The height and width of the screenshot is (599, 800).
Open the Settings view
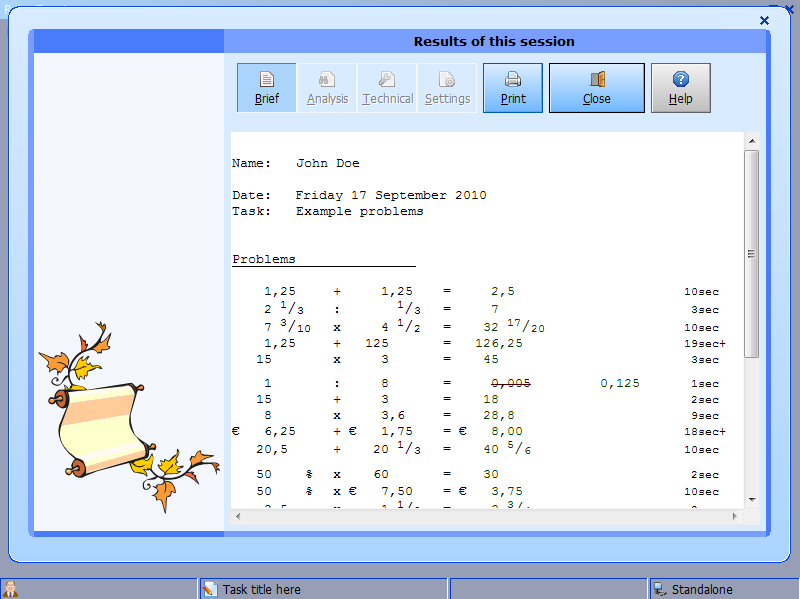click(x=447, y=88)
